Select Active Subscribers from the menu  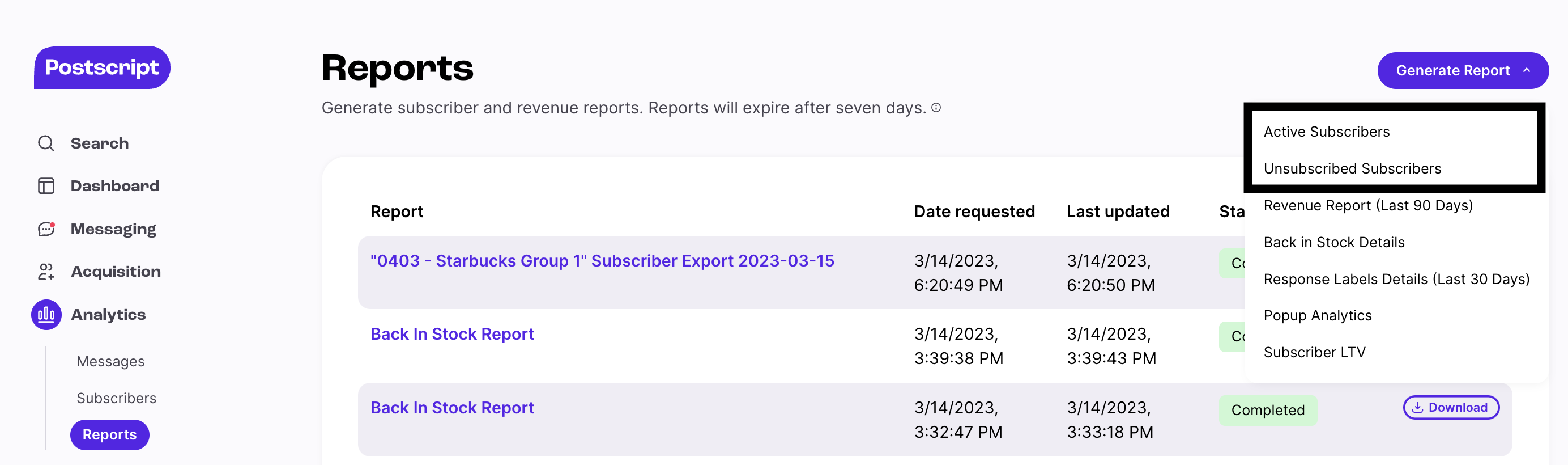point(1326,132)
